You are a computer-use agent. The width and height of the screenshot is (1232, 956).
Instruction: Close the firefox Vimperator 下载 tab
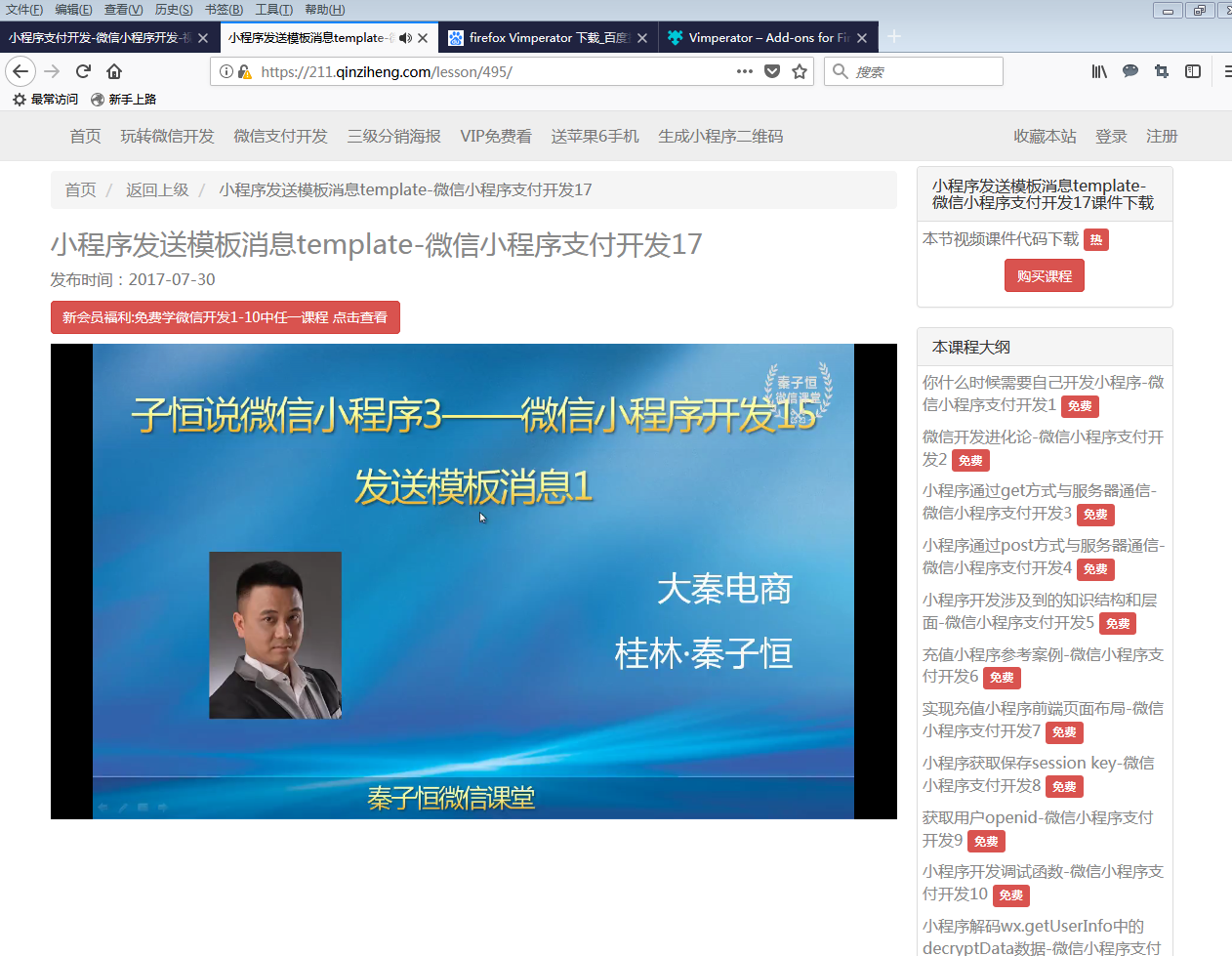(642, 38)
